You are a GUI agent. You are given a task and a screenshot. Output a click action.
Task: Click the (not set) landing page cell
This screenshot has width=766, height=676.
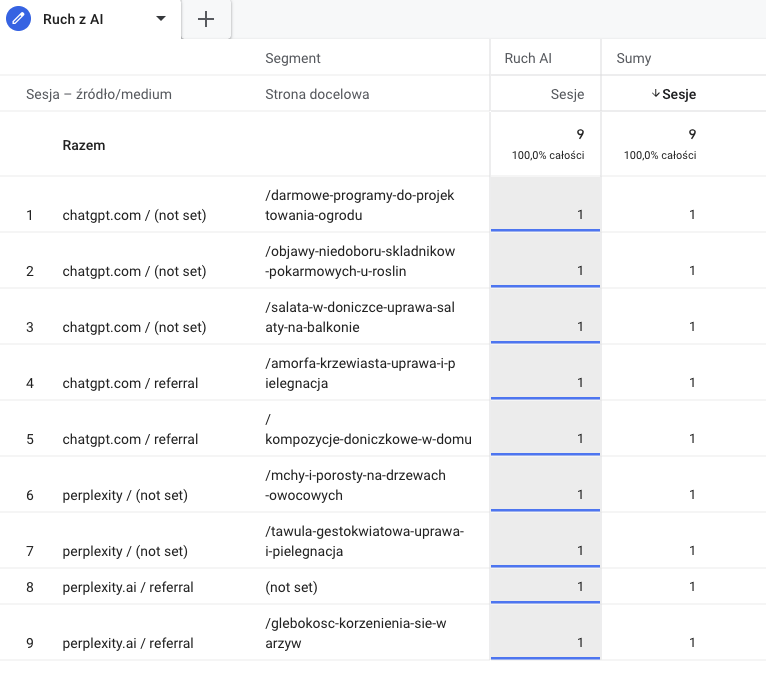coord(291,587)
